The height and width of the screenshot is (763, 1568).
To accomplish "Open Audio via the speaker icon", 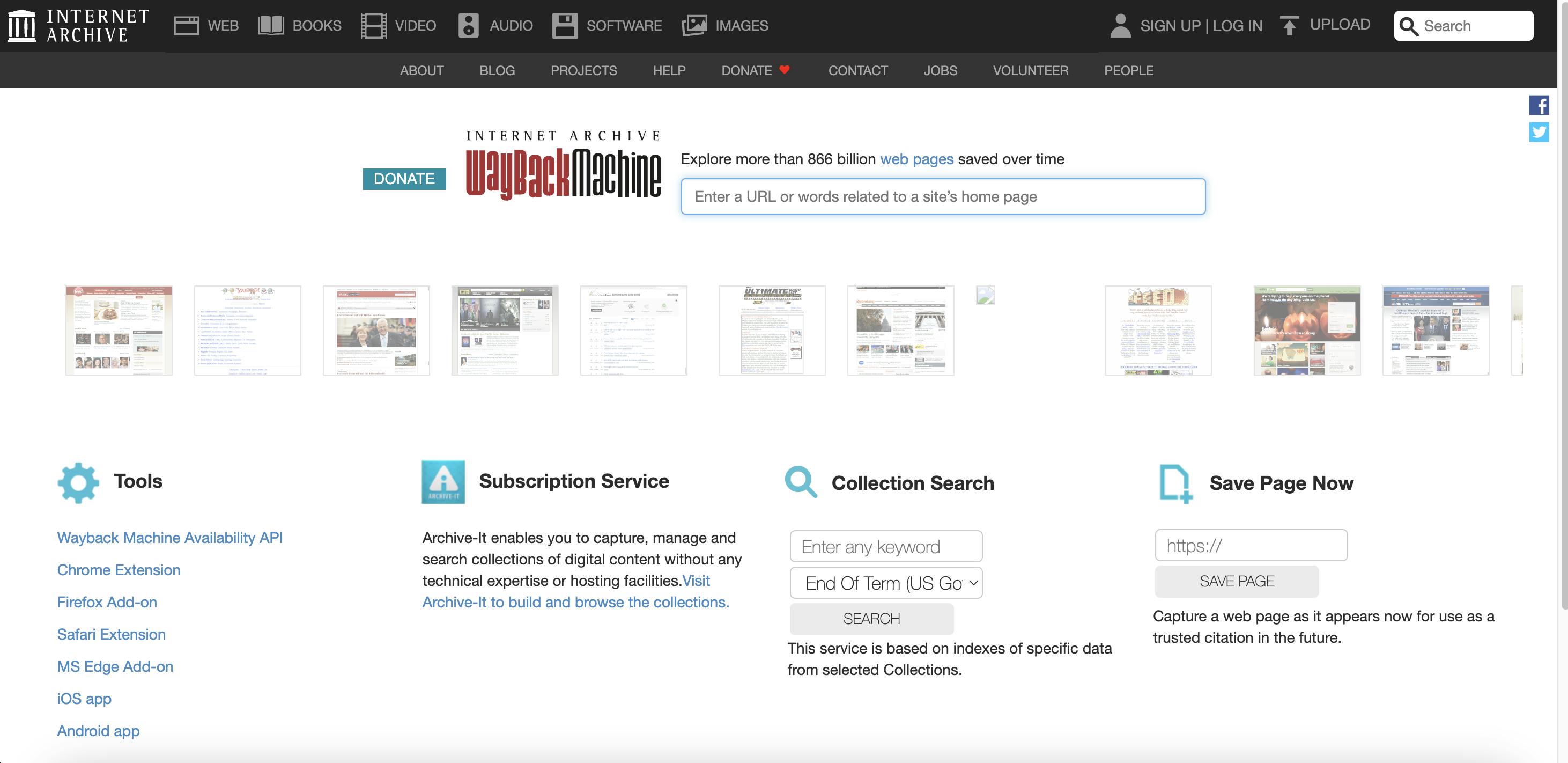I will click(x=469, y=25).
